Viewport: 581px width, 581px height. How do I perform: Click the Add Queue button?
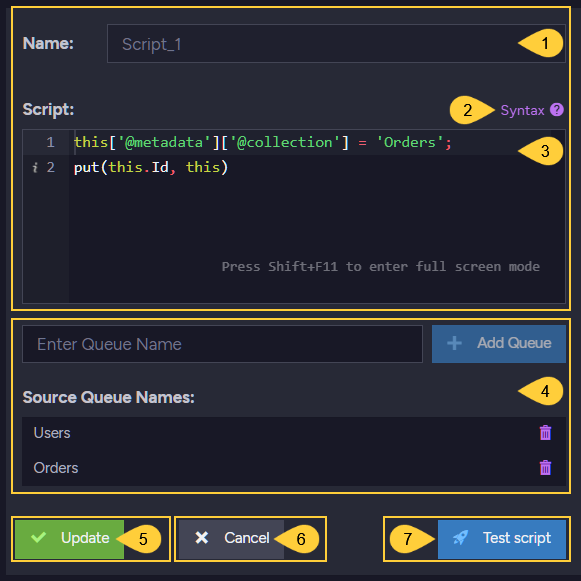coord(499,343)
